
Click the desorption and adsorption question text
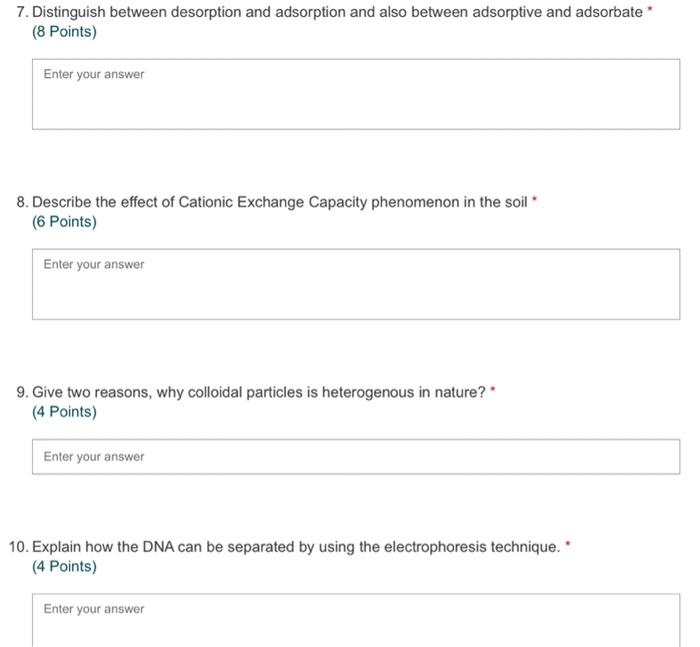(x=338, y=12)
